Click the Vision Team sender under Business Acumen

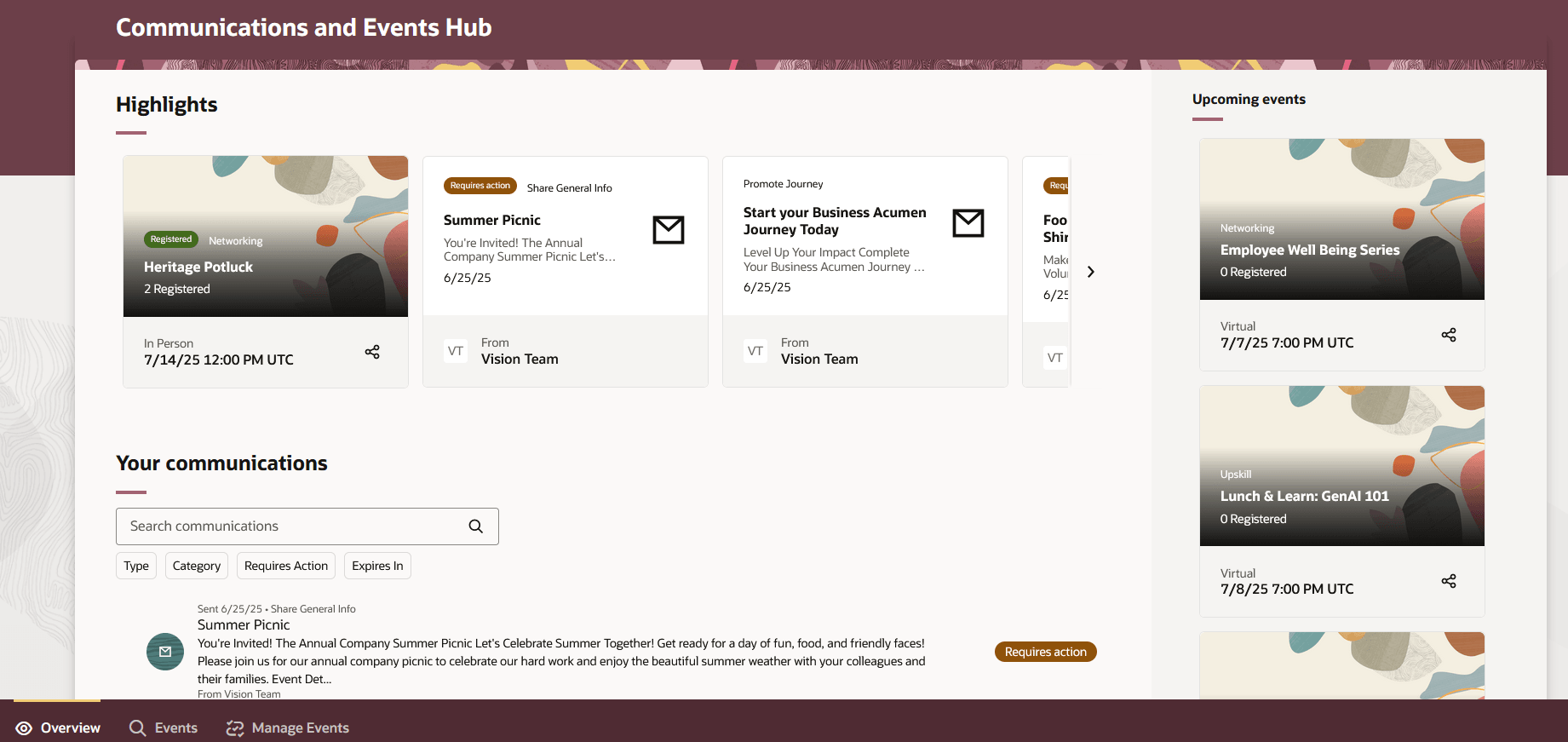pyautogui.click(x=819, y=359)
